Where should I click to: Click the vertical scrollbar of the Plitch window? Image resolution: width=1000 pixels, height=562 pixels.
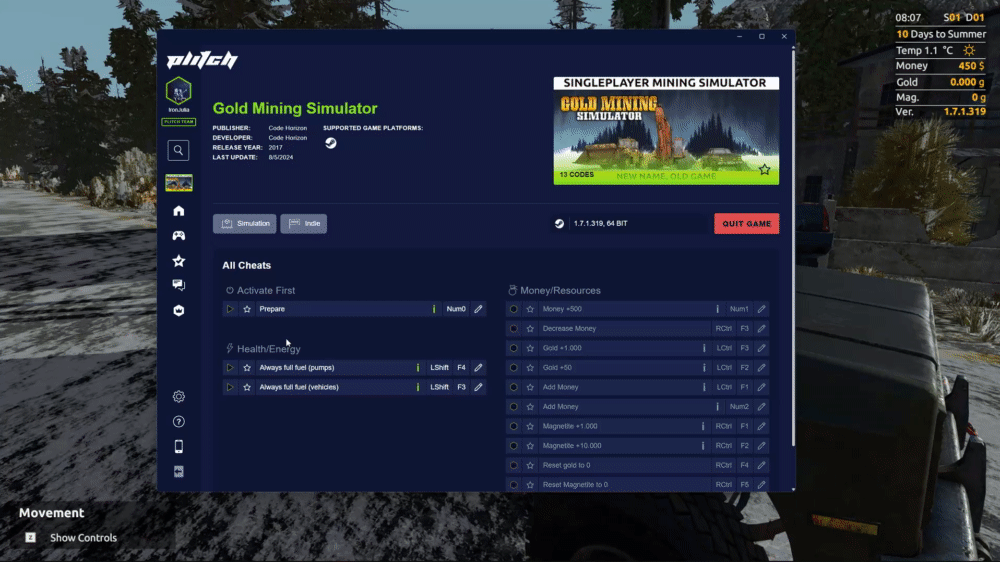click(793, 249)
